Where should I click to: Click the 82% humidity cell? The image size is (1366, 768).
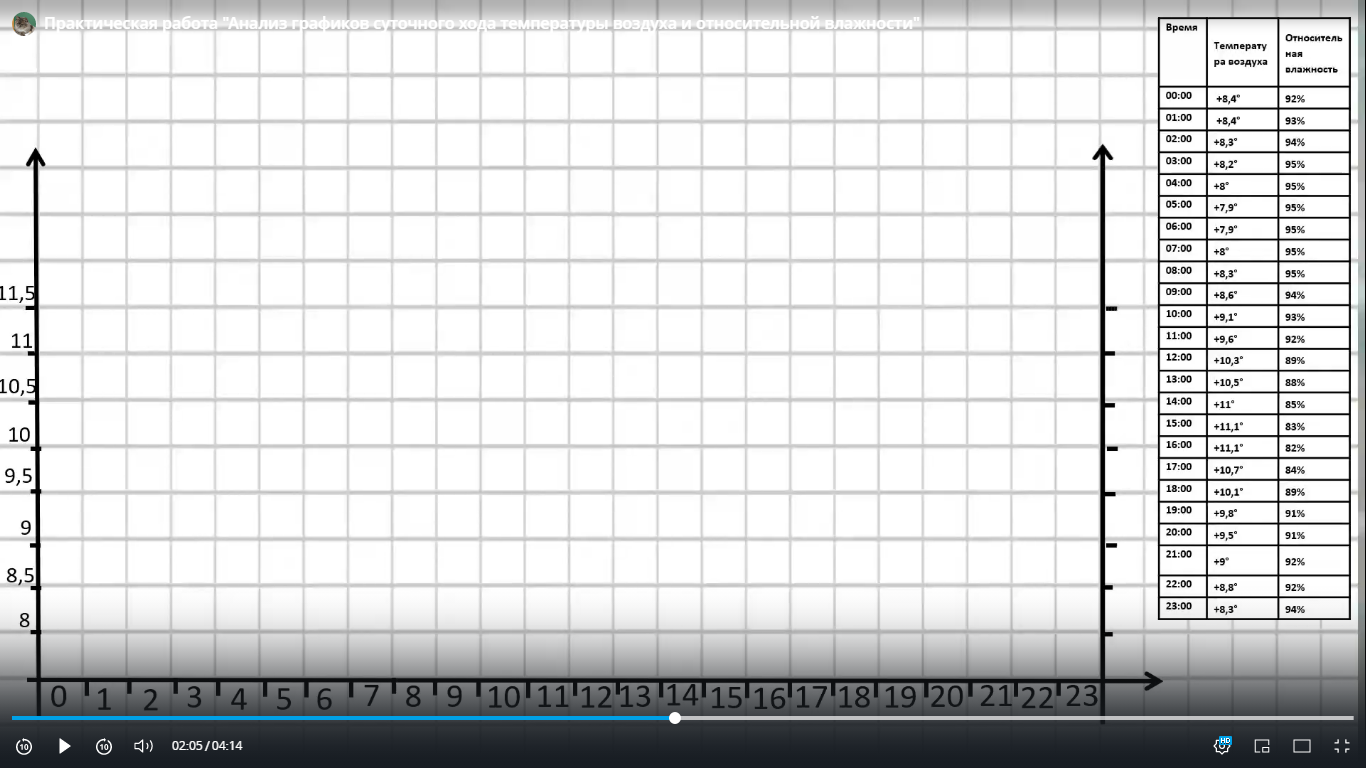1314,448
